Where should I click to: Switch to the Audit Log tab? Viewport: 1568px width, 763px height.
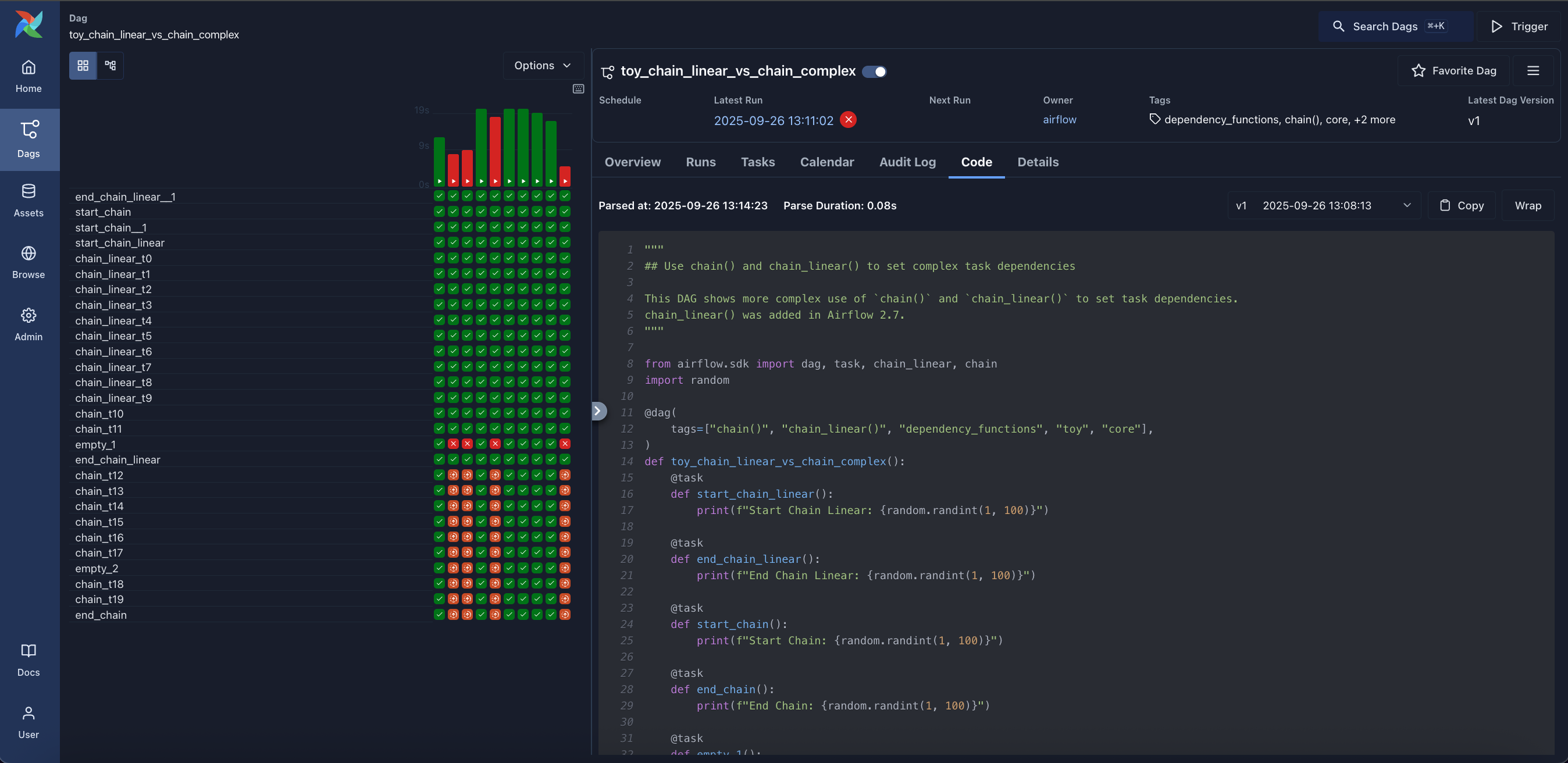907,162
